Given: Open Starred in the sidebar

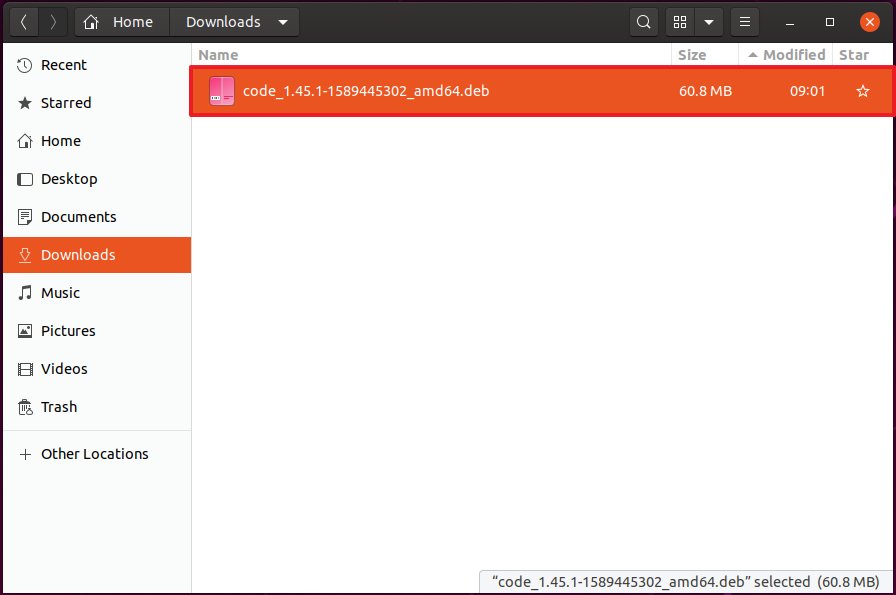Looking at the screenshot, I should click(x=97, y=103).
